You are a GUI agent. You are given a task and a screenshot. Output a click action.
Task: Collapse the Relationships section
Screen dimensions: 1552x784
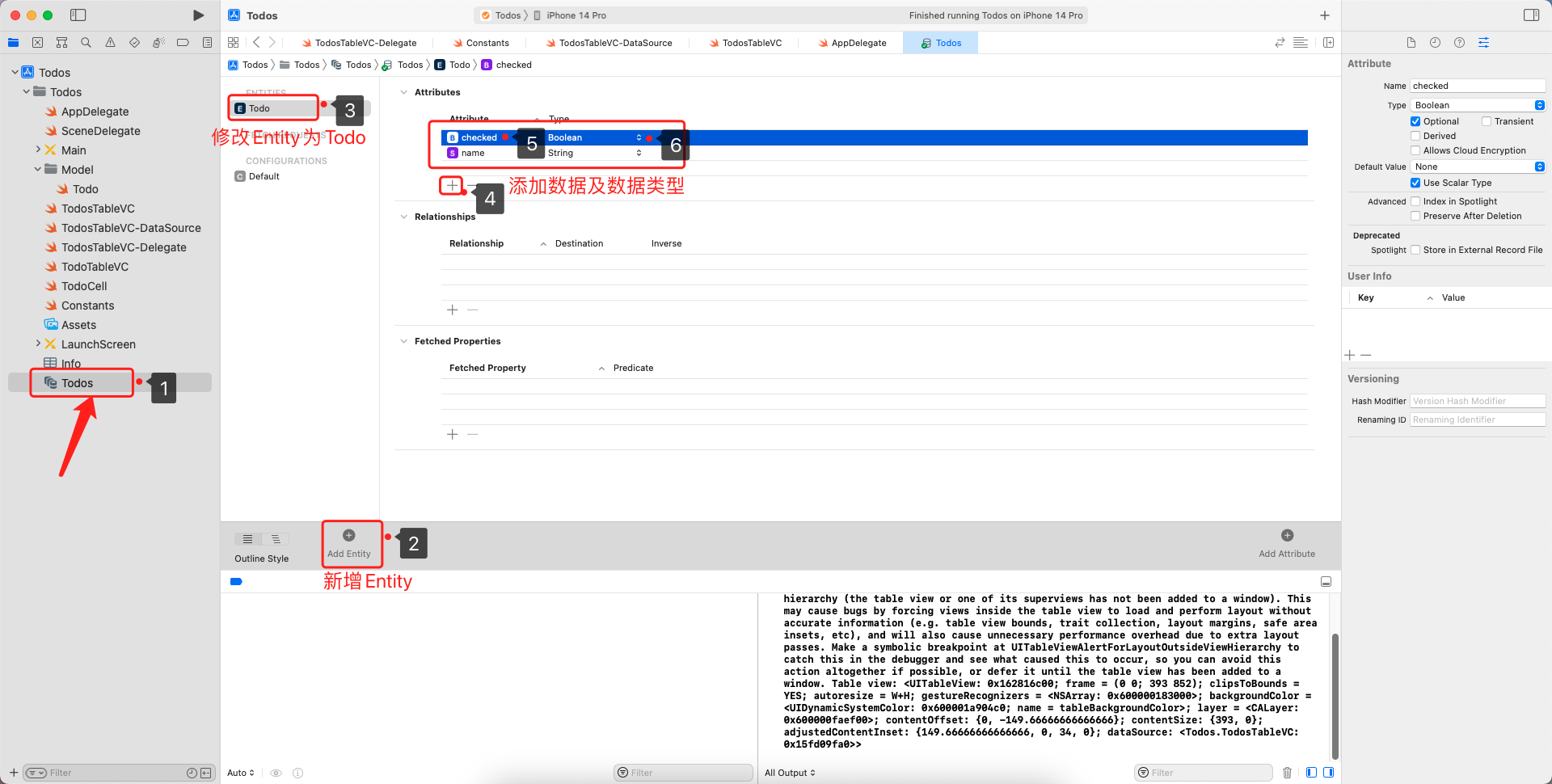[x=404, y=217]
